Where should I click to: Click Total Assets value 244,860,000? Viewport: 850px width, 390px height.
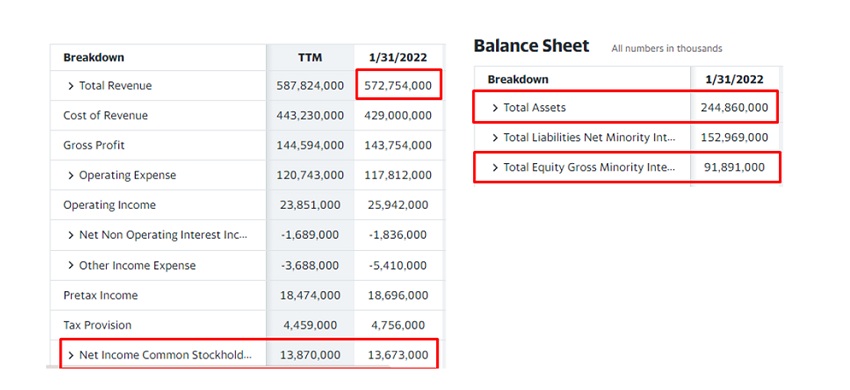click(735, 107)
